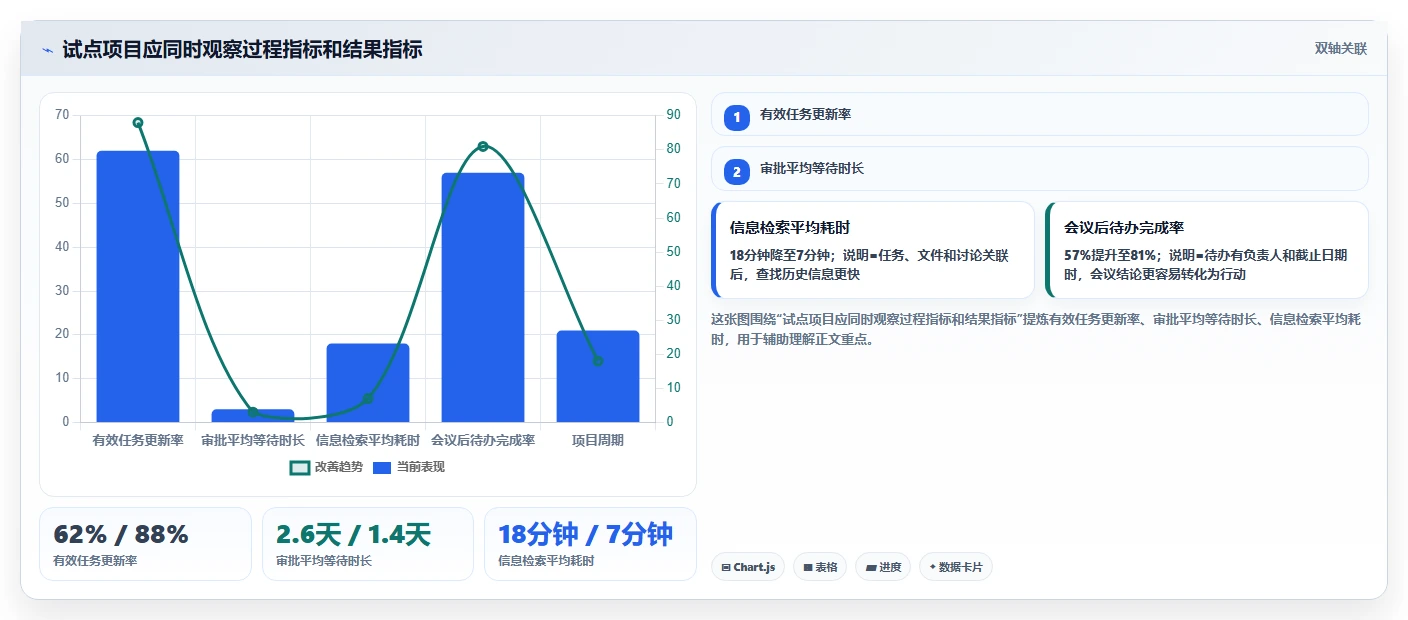This screenshot has height=620, width=1408.
Task: Click the 信息检索平均耗时 axis label
Action: point(368,440)
